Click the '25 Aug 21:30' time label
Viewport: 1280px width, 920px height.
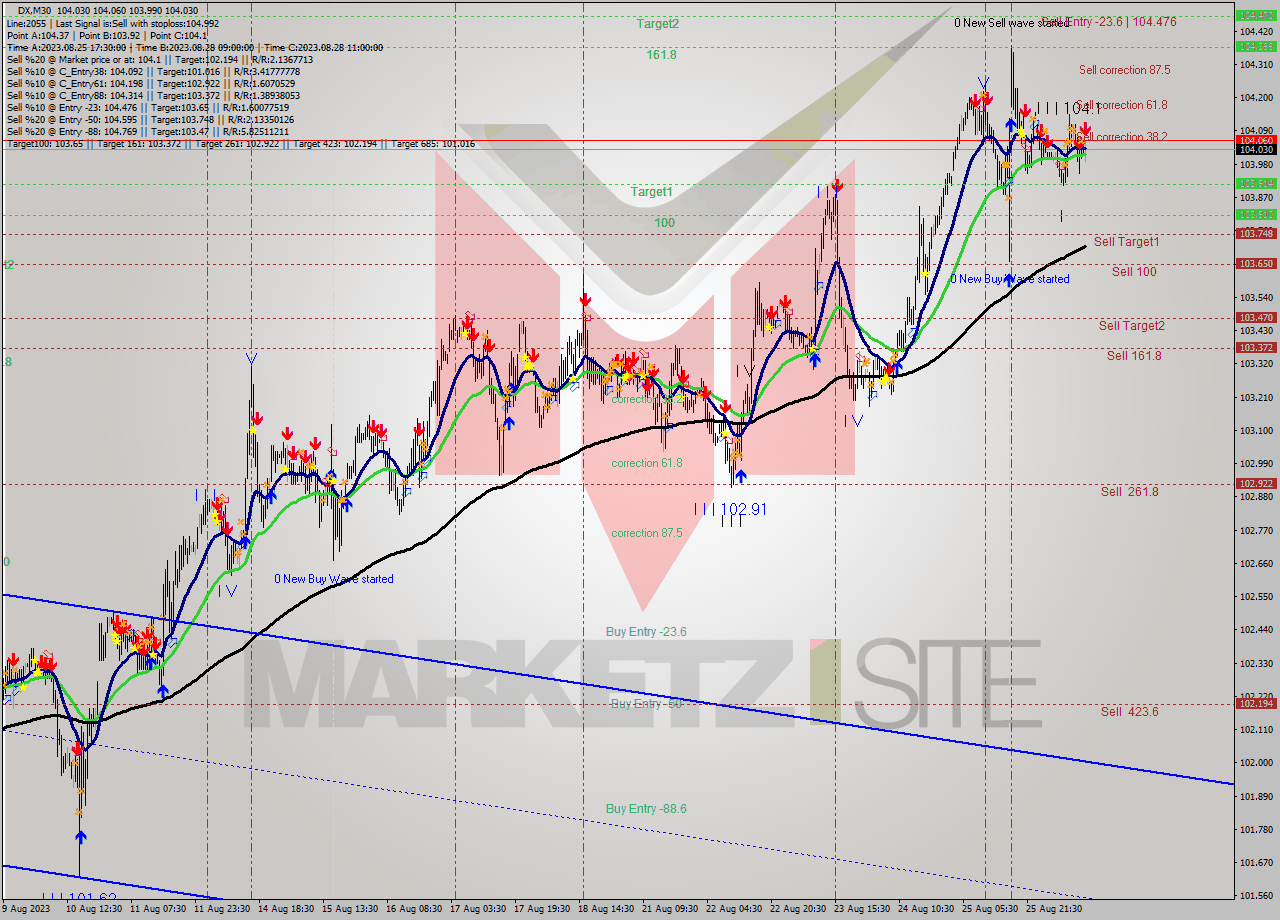tap(1053, 908)
